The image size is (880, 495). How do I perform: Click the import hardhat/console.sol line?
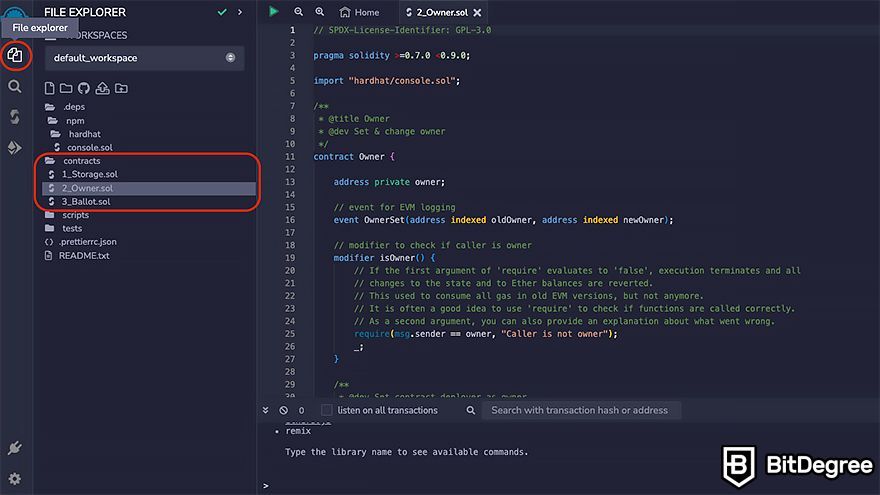tap(387, 81)
